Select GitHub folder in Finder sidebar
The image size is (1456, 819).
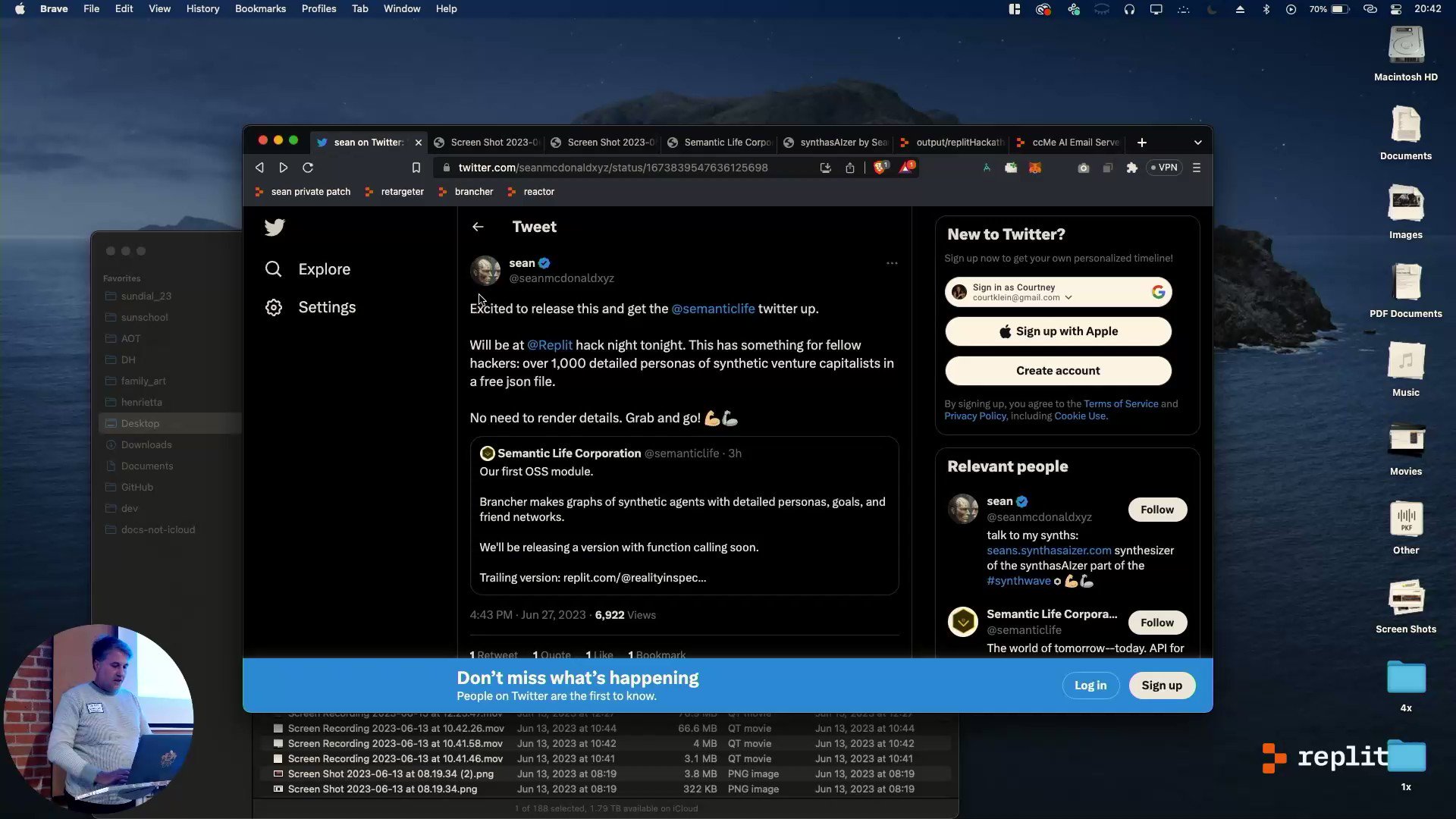coord(136,488)
